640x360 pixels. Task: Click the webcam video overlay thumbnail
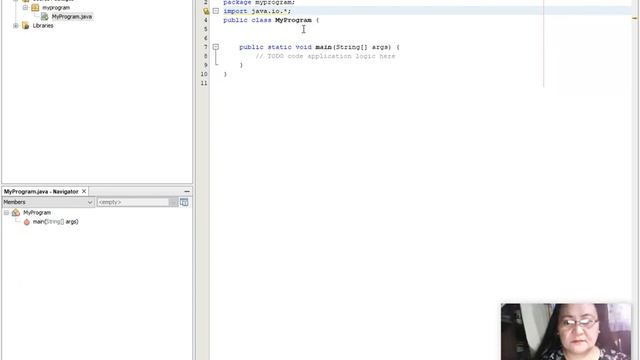(566, 331)
